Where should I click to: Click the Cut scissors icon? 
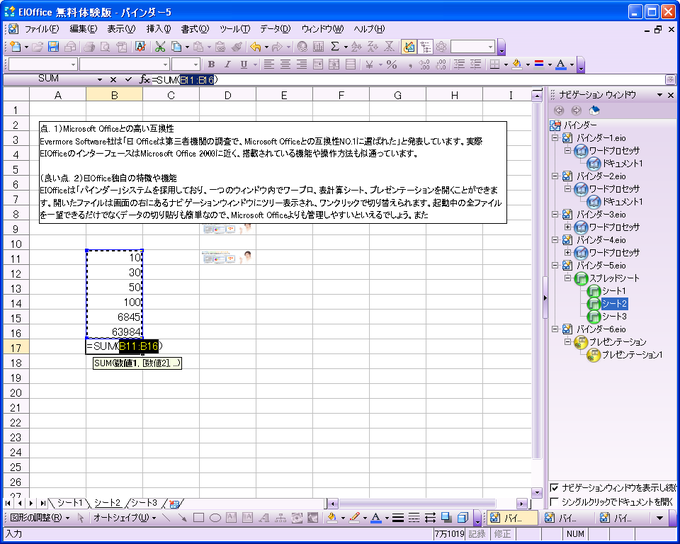160,46
